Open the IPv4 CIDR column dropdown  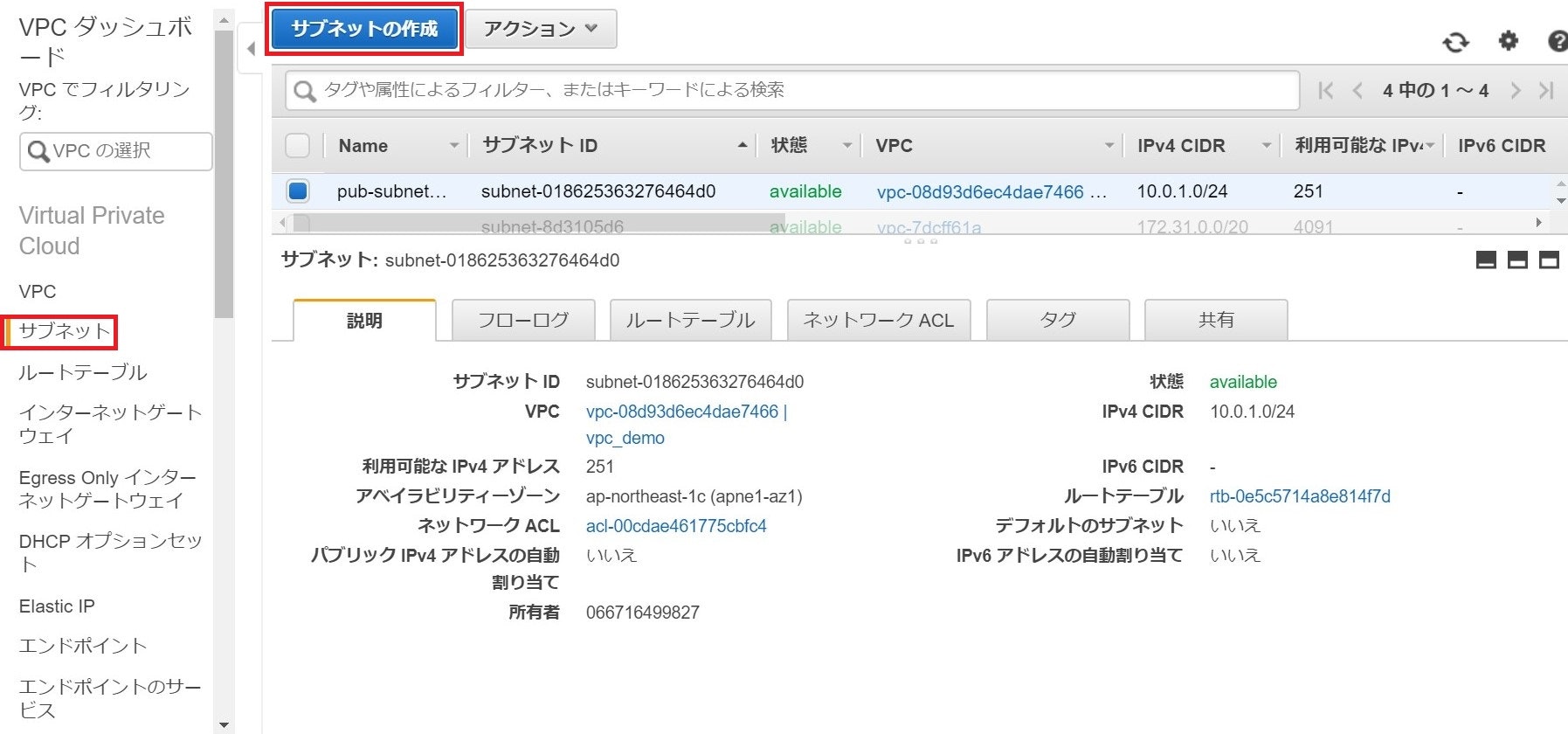tap(1266, 145)
